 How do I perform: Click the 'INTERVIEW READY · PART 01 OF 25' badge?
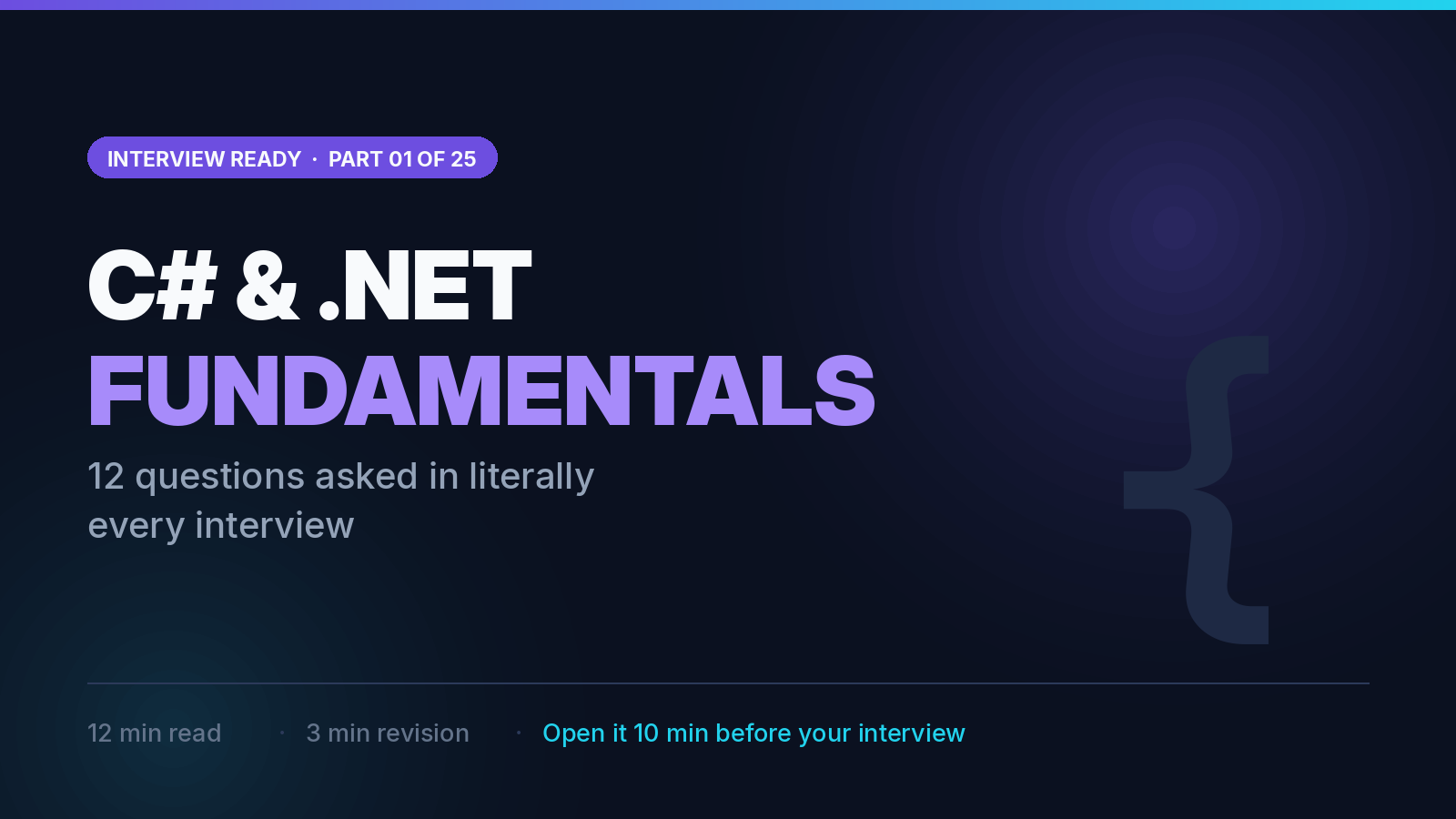[x=292, y=158]
